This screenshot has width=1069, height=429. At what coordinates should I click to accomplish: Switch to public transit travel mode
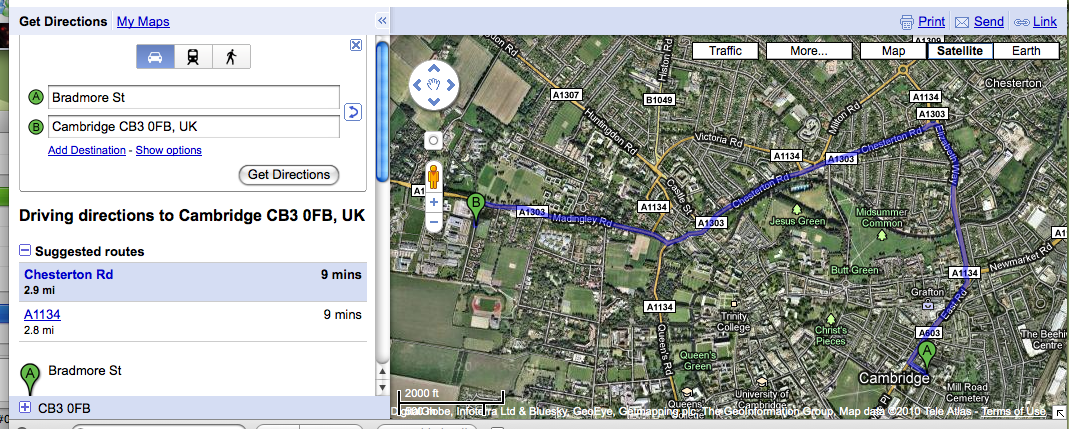192,57
